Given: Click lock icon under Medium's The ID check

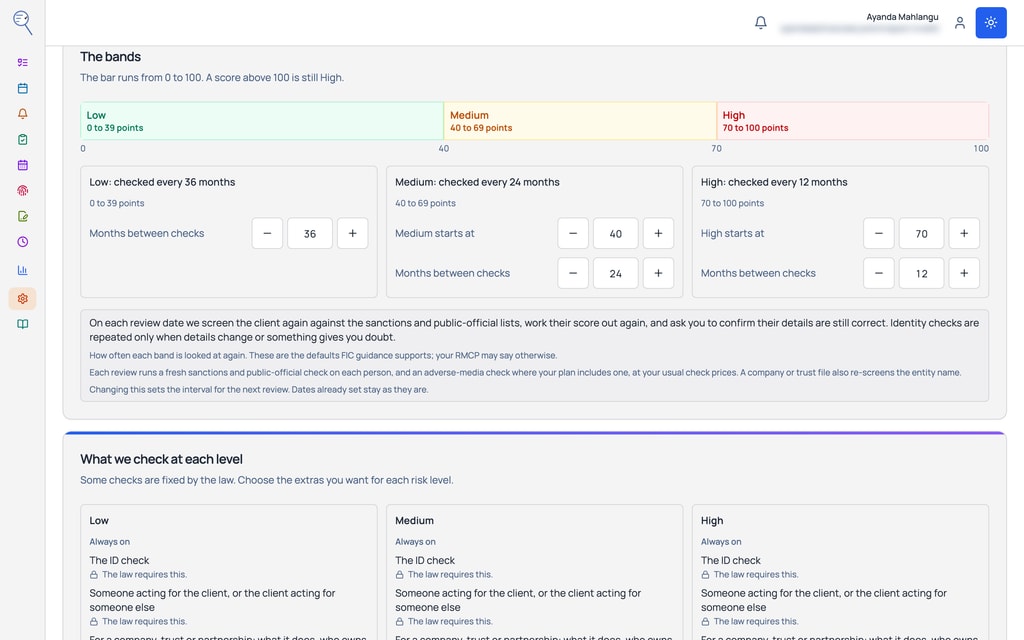Looking at the screenshot, I should 400,575.
